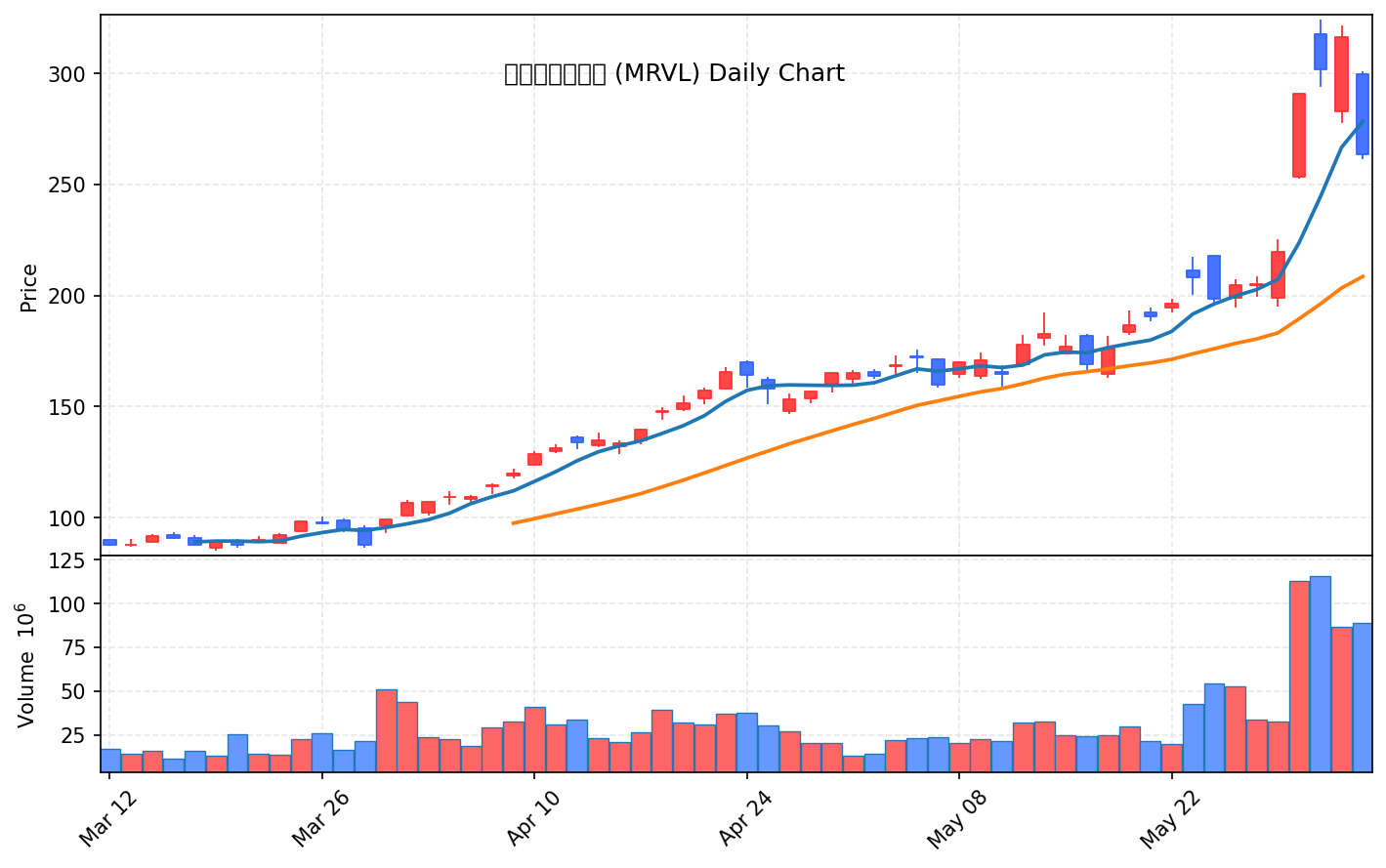Select the 75 volume tick label
Viewport: 1386px width, 868px height.
(74, 648)
